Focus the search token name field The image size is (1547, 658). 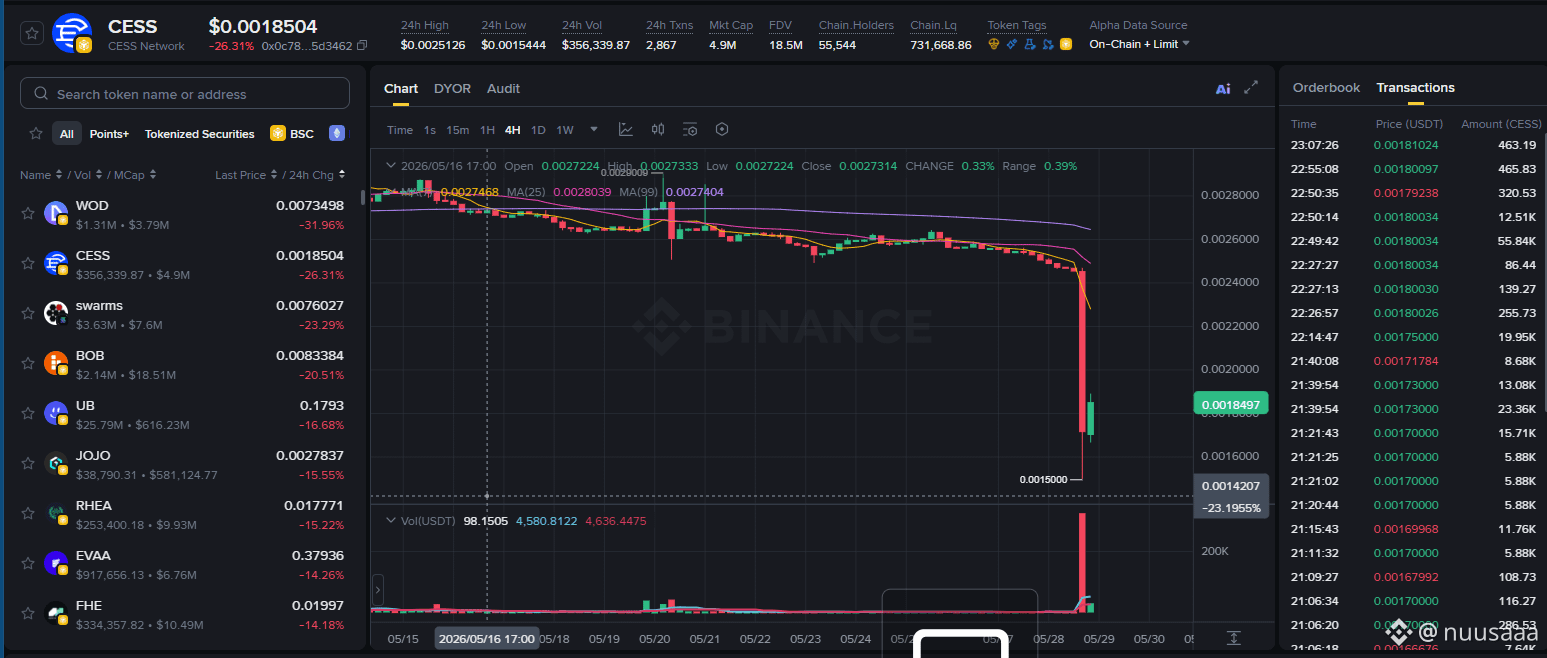pos(185,93)
